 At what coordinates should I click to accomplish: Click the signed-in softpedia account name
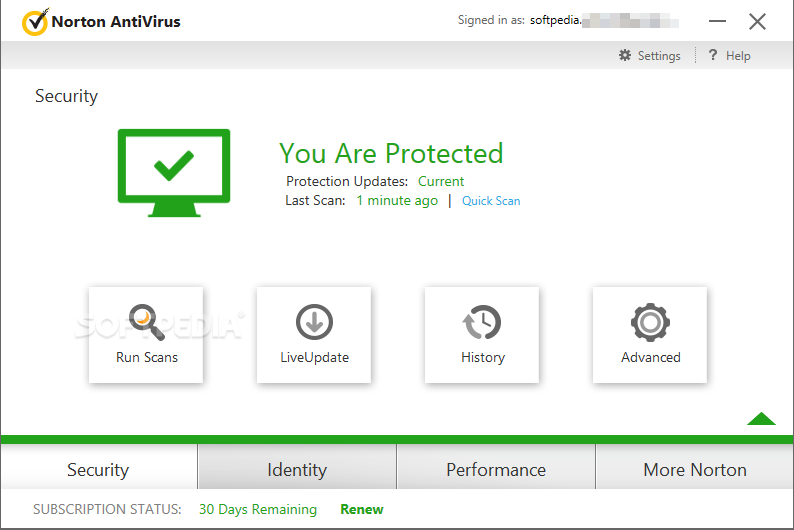point(604,20)
